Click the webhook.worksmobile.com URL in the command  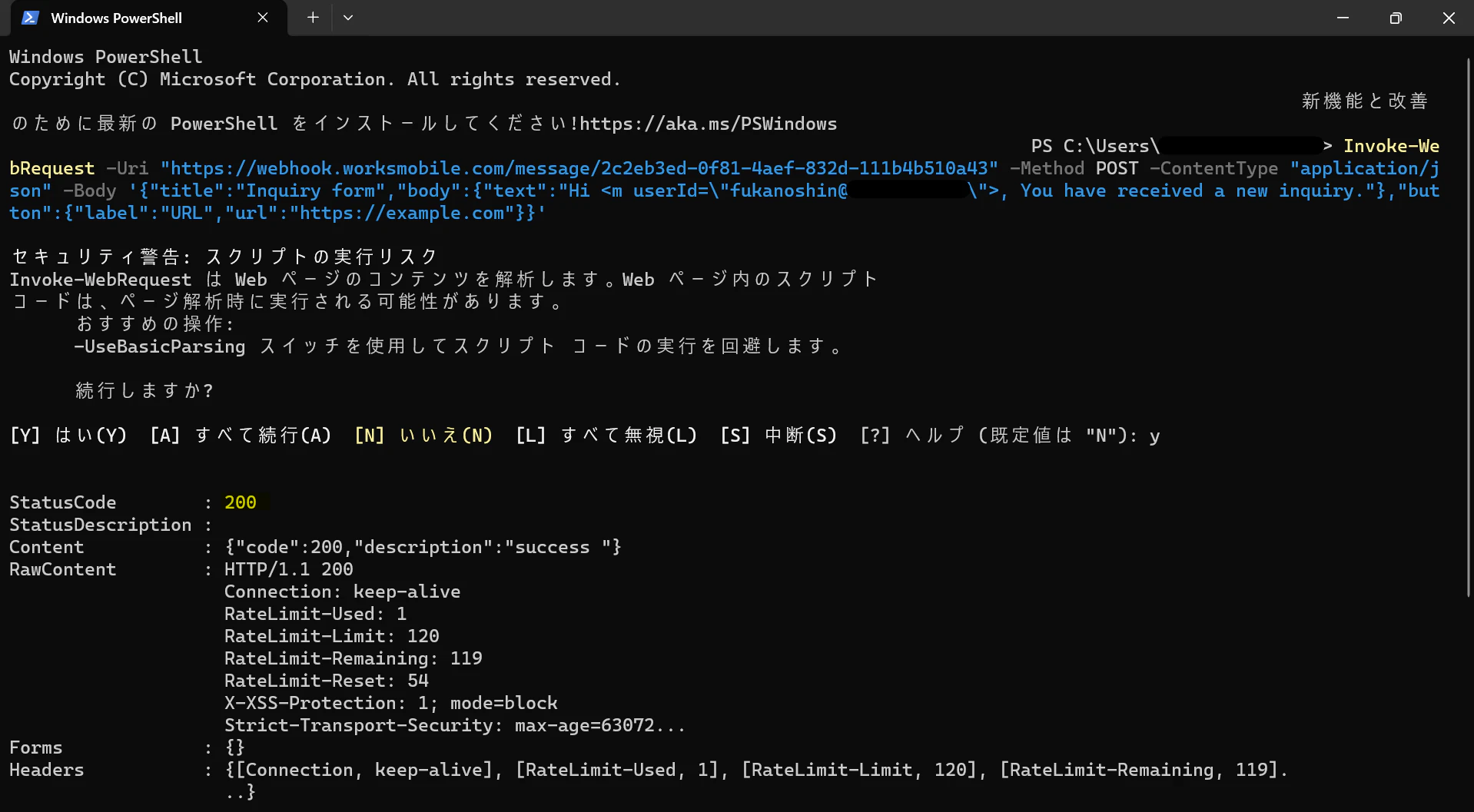(x=579, y=168)
